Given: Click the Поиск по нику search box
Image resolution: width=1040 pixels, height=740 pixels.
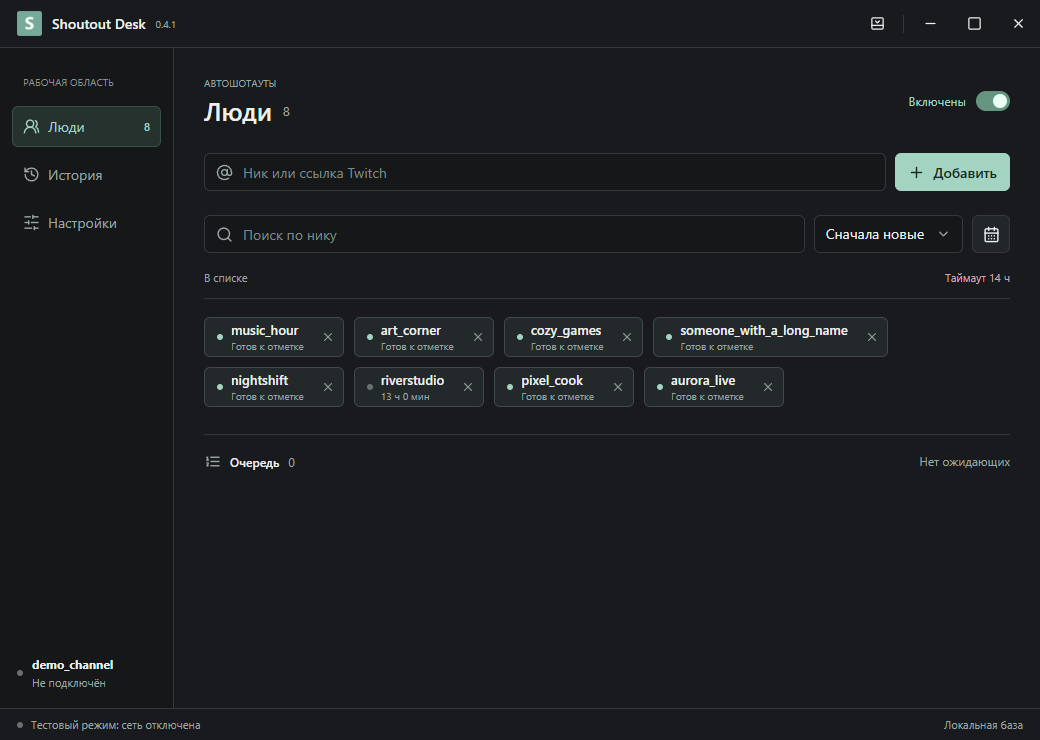Looking at the screenshot, I should point(504,234).
